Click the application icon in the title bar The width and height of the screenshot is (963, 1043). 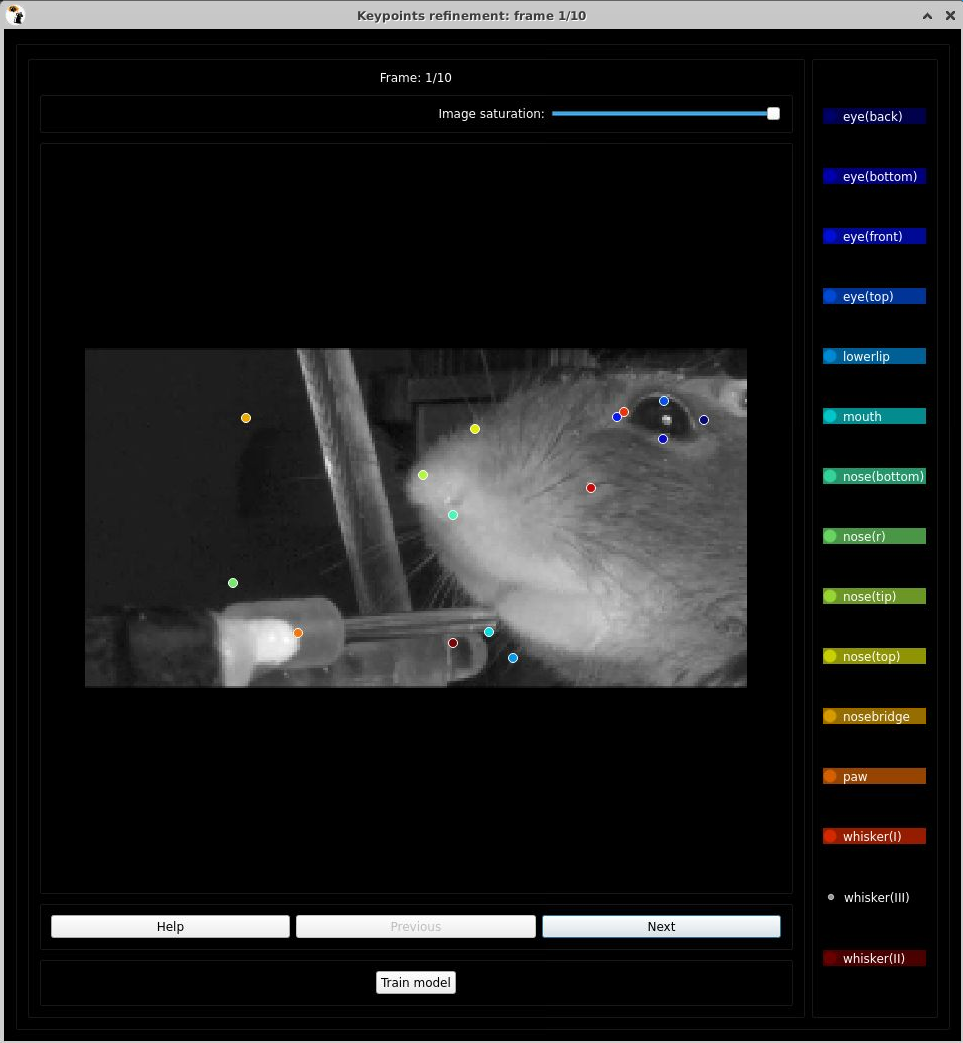(x=15, y=15)
